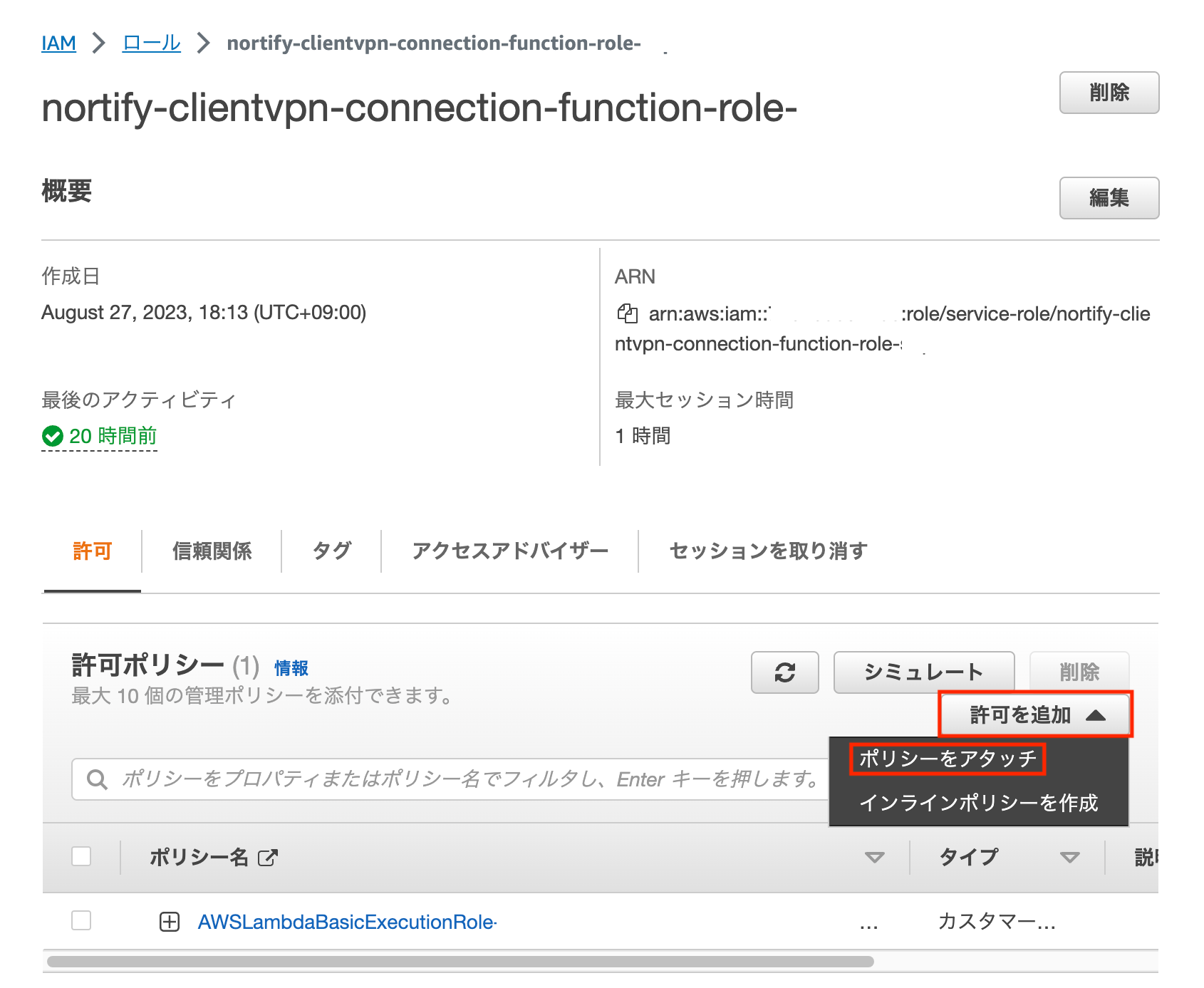Screen dimensions: 1204x988
Task: Click the magnifying glass in the filter box
Action: pyautogui.click(x=98, y=779)
